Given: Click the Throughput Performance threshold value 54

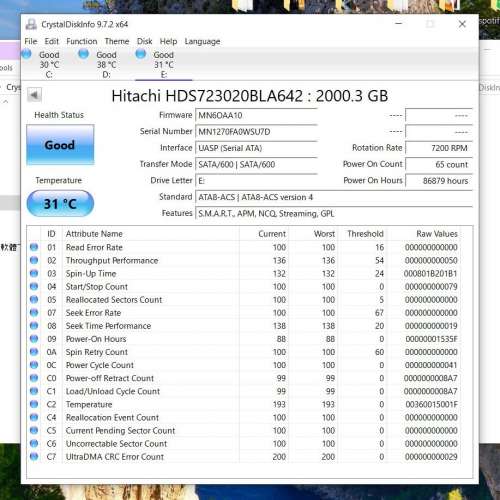Looking at the screenshot, I should click(x=379, y=261).
